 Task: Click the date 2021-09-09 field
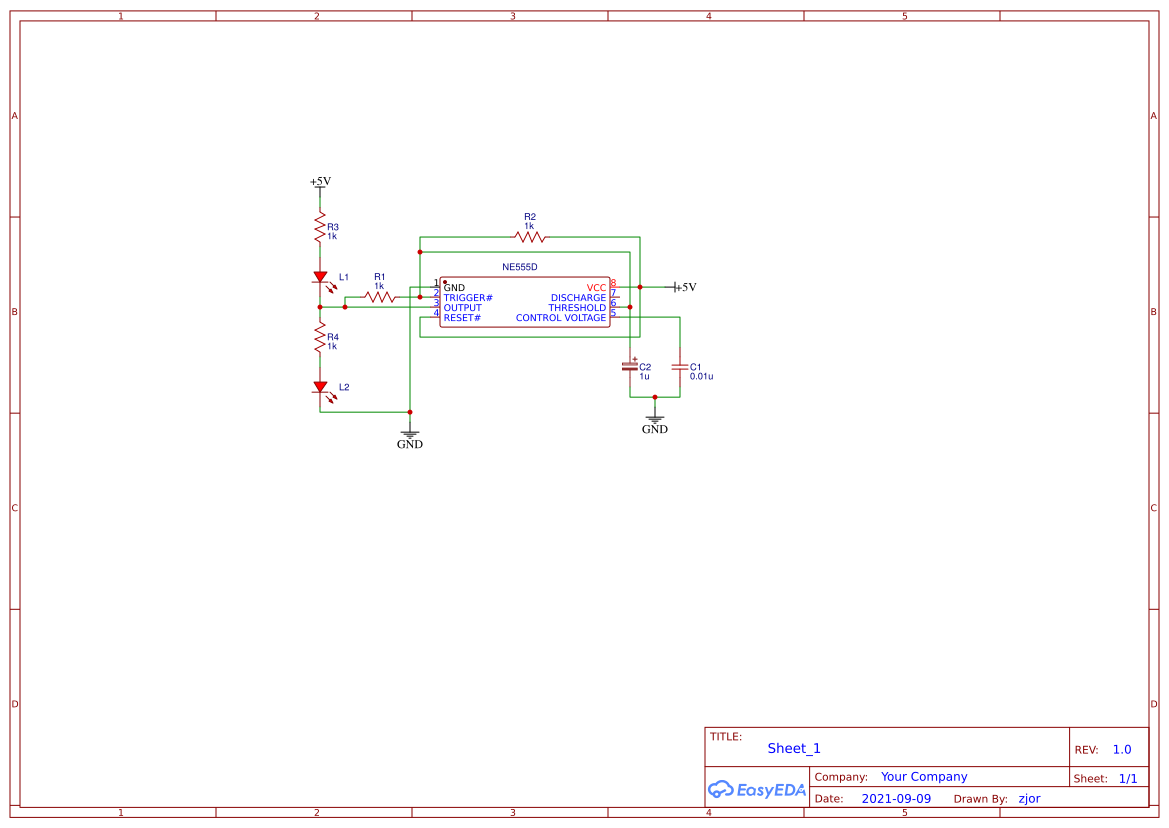(896, 798)
